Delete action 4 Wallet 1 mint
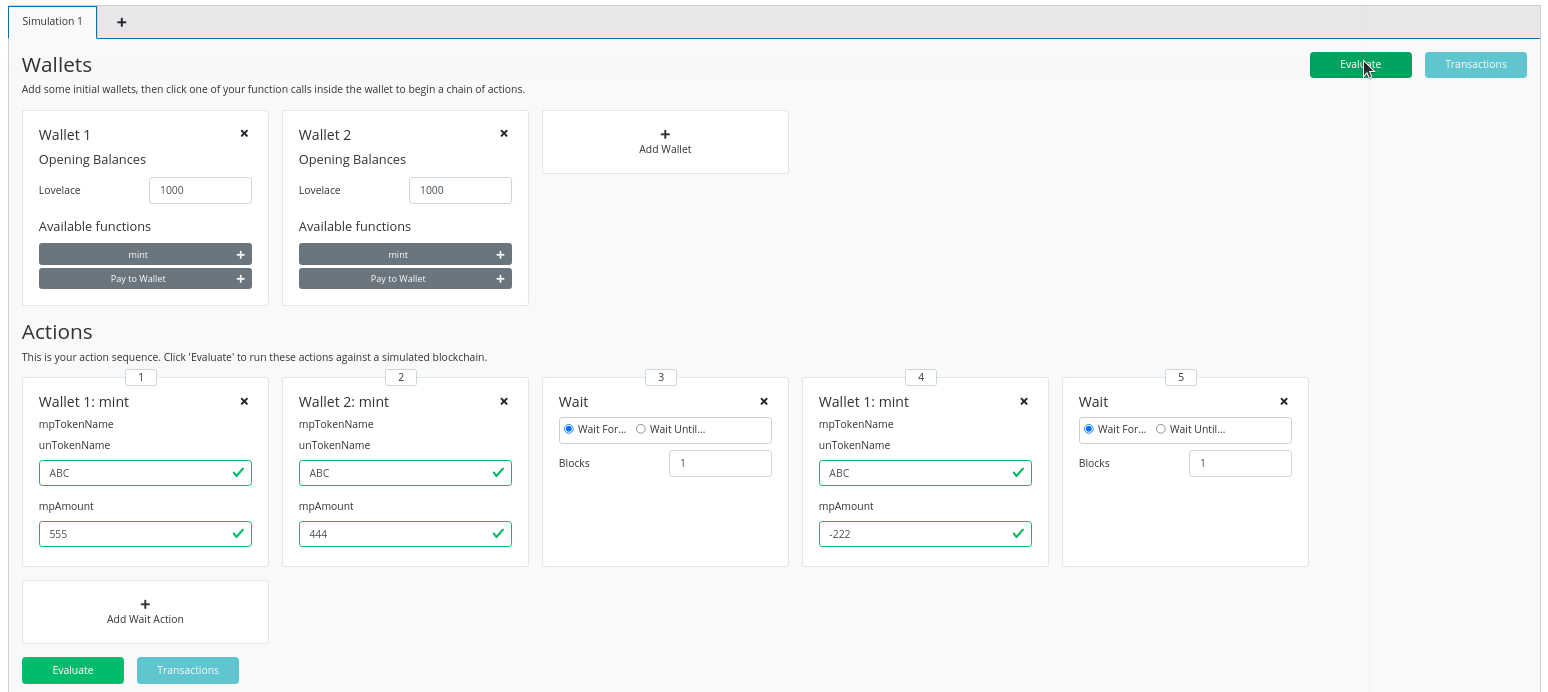 tap(1024, 401)
